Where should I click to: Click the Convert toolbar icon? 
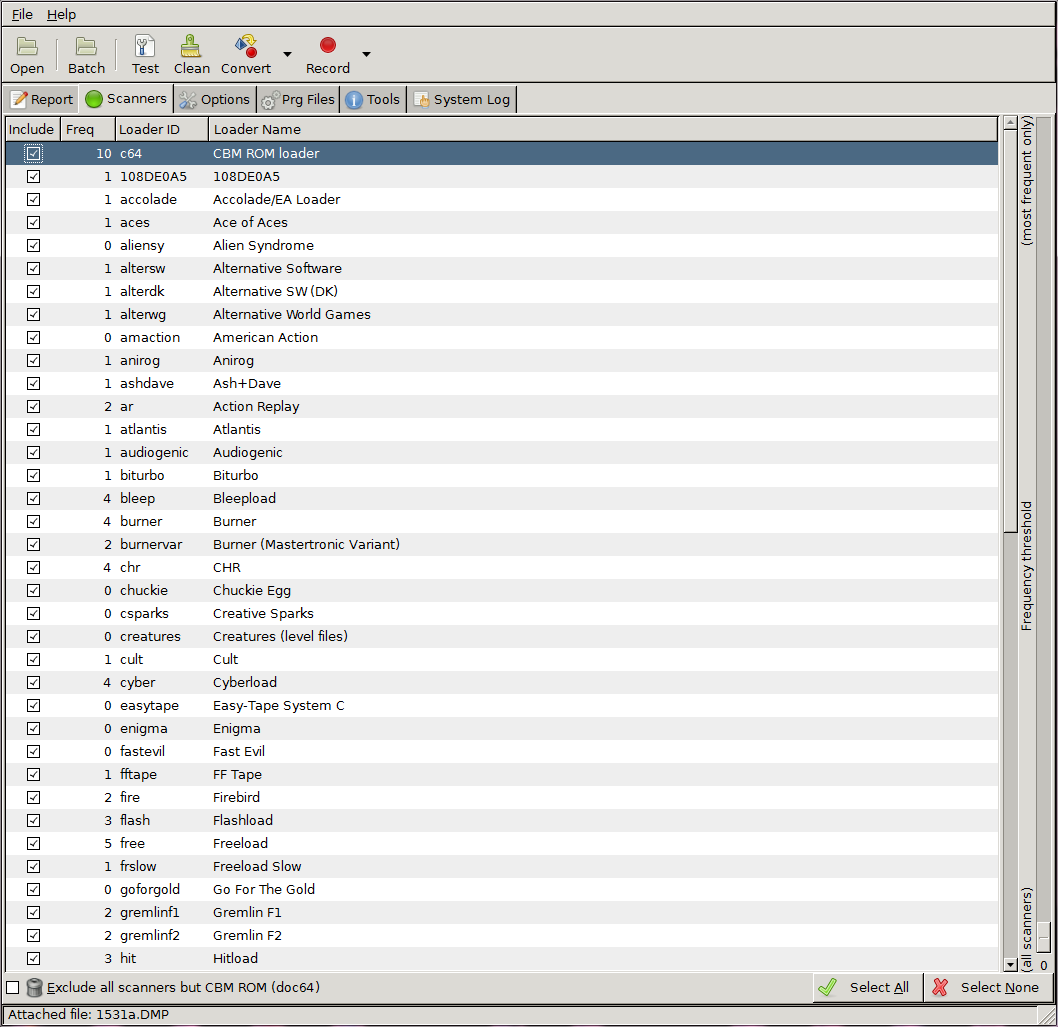pos(246,47)
